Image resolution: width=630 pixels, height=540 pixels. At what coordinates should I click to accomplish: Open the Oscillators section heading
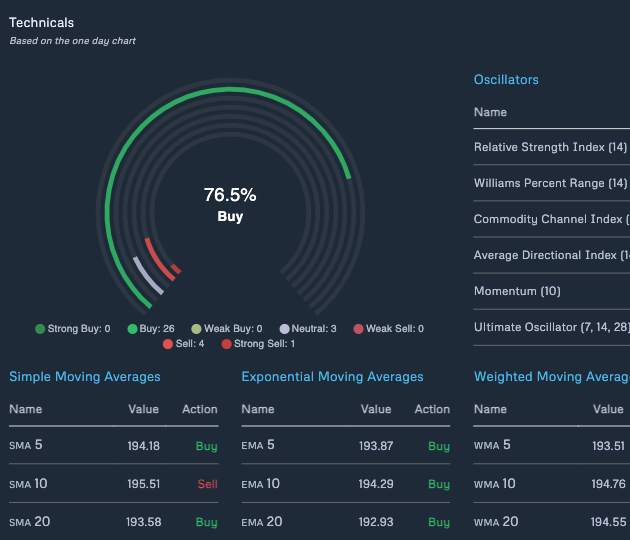click(x=505, y=80)
